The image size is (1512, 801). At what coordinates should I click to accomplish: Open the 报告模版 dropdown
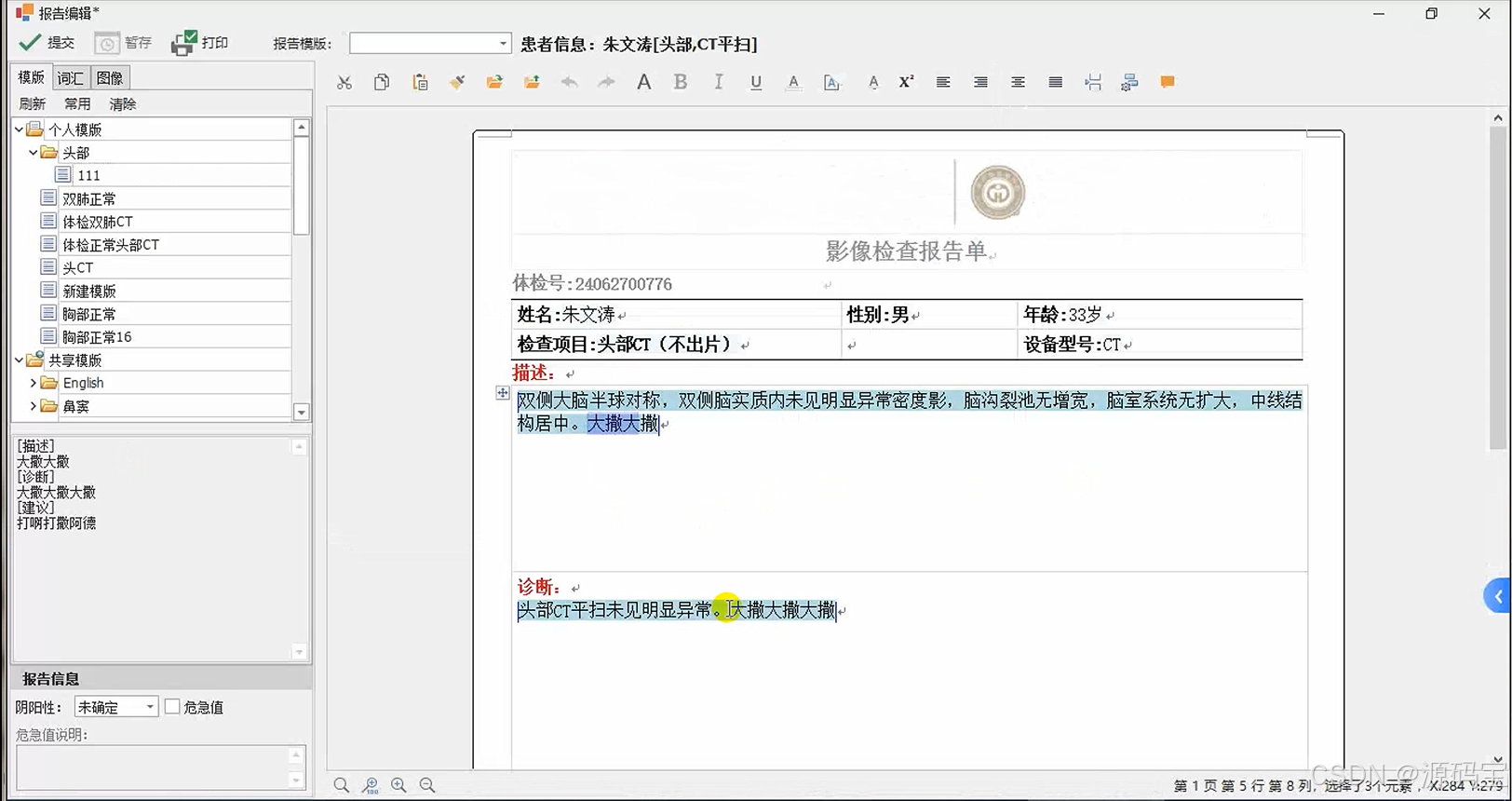[503, 44]
